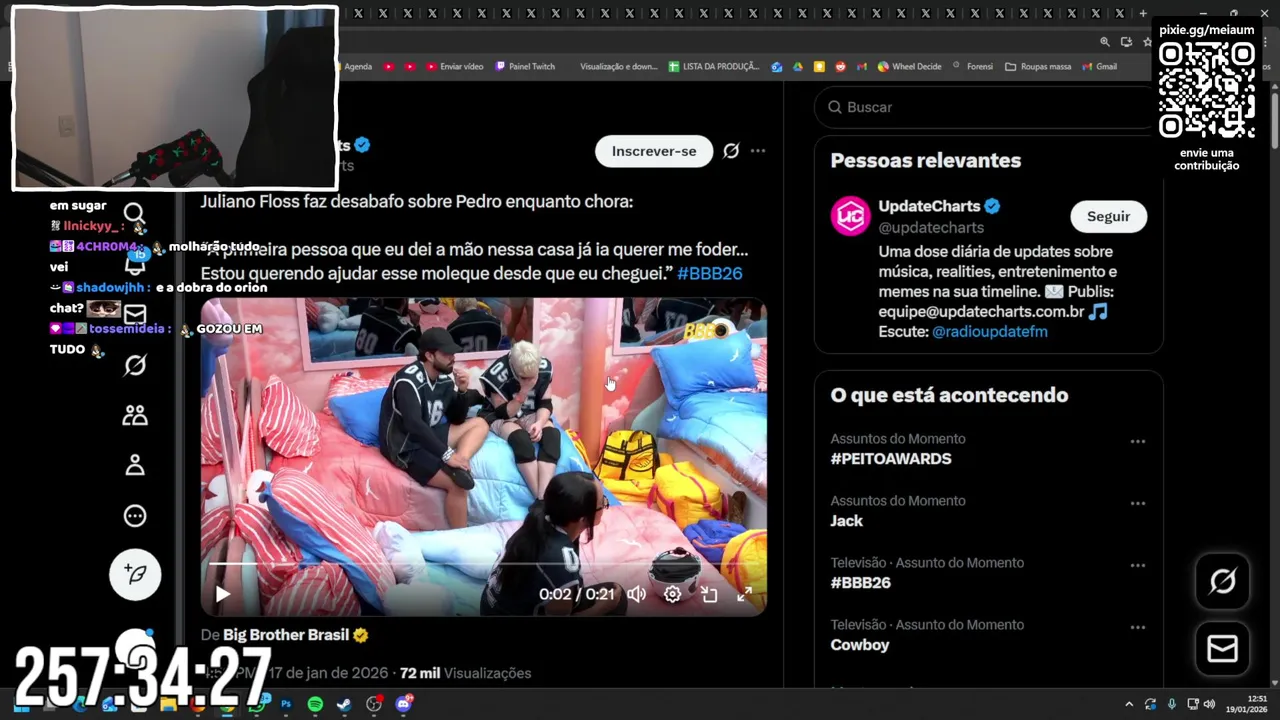1280x720 pixels.
Task: Expand the video to fullscreen
Action: (745, 594)
